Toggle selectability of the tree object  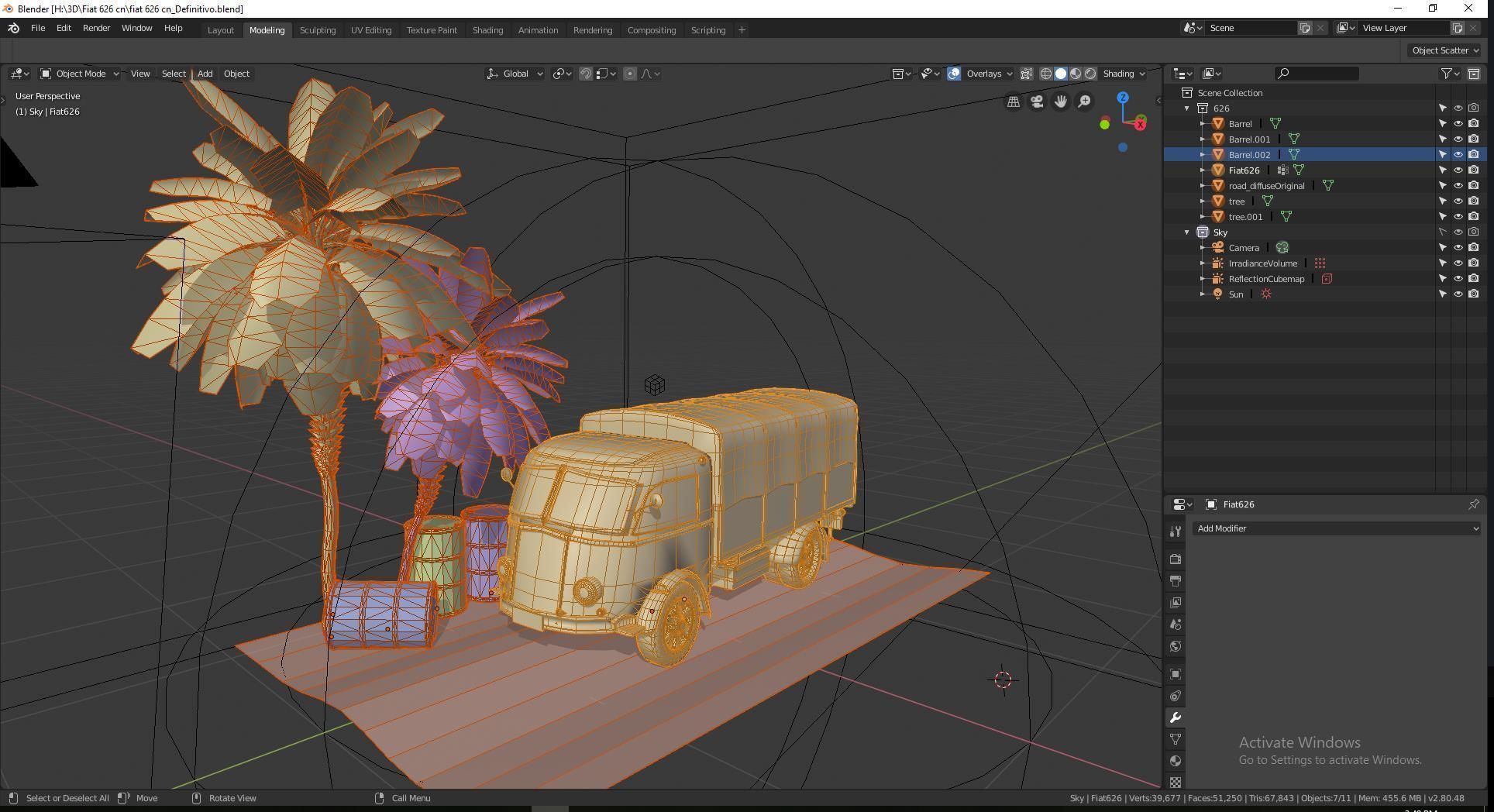pyautogui.click(x=1442, y=201)
